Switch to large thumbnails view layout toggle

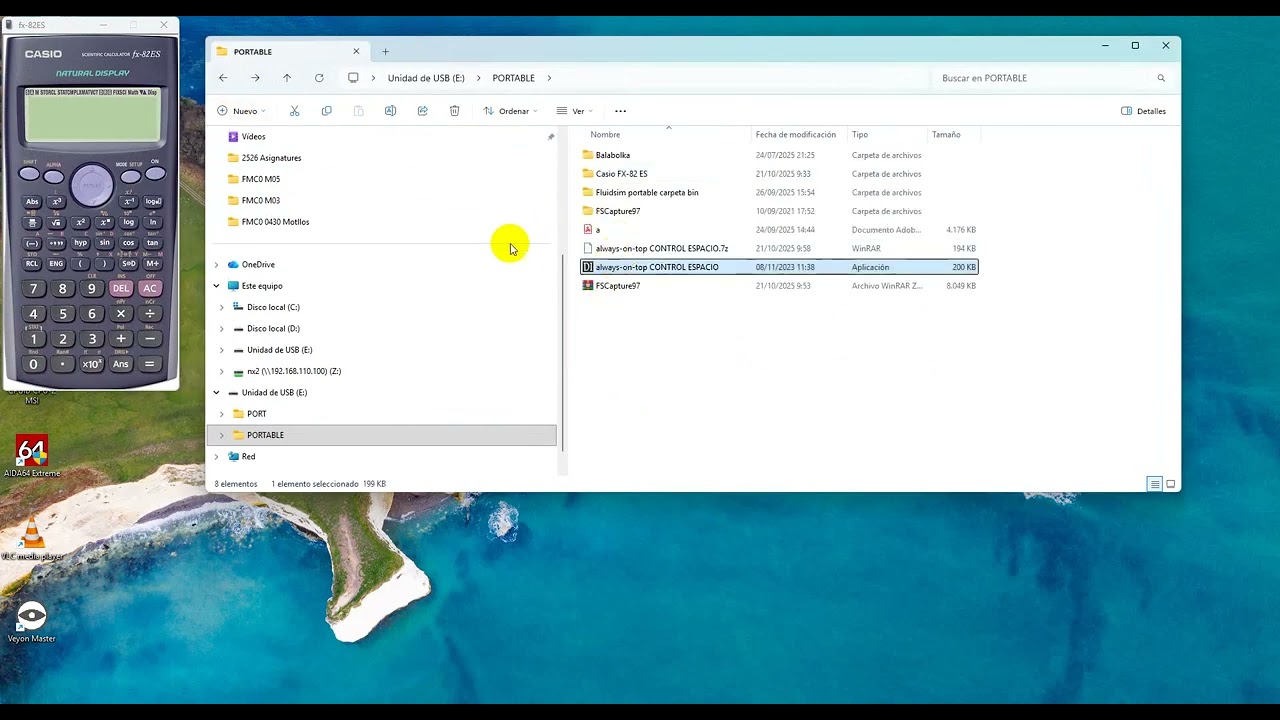[1170, 484]
